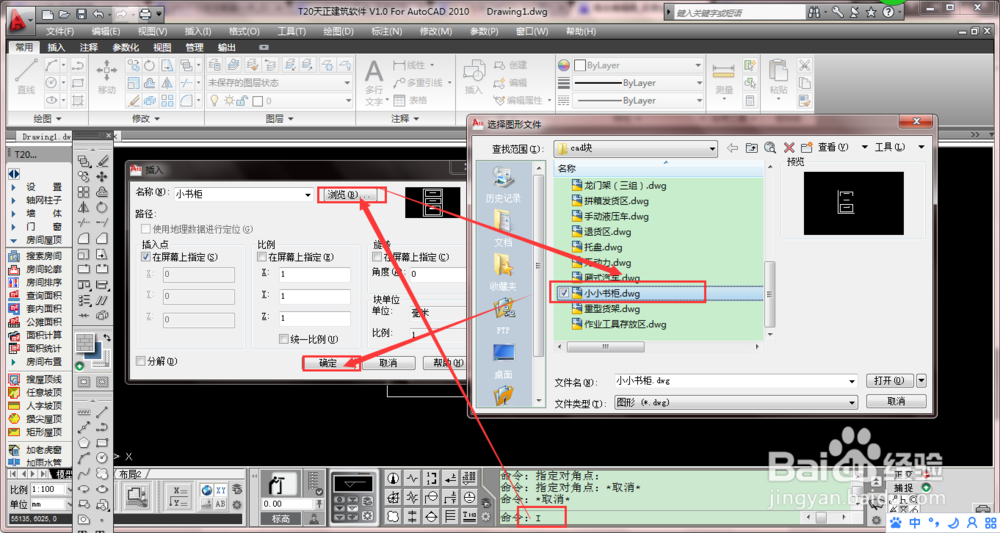Click the 角度 input field

(x=437, y=274)
